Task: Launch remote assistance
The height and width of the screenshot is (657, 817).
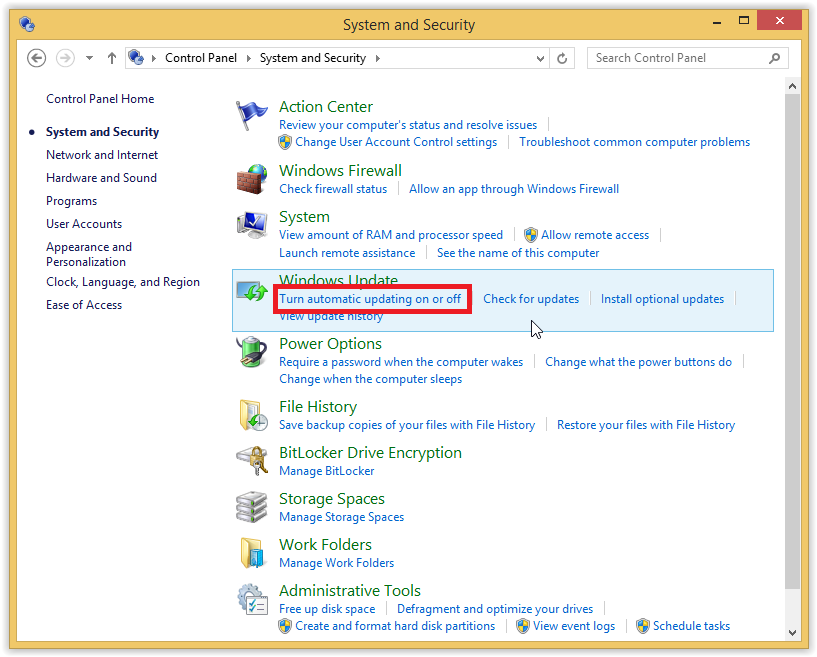Action: (x=347, y=253)
